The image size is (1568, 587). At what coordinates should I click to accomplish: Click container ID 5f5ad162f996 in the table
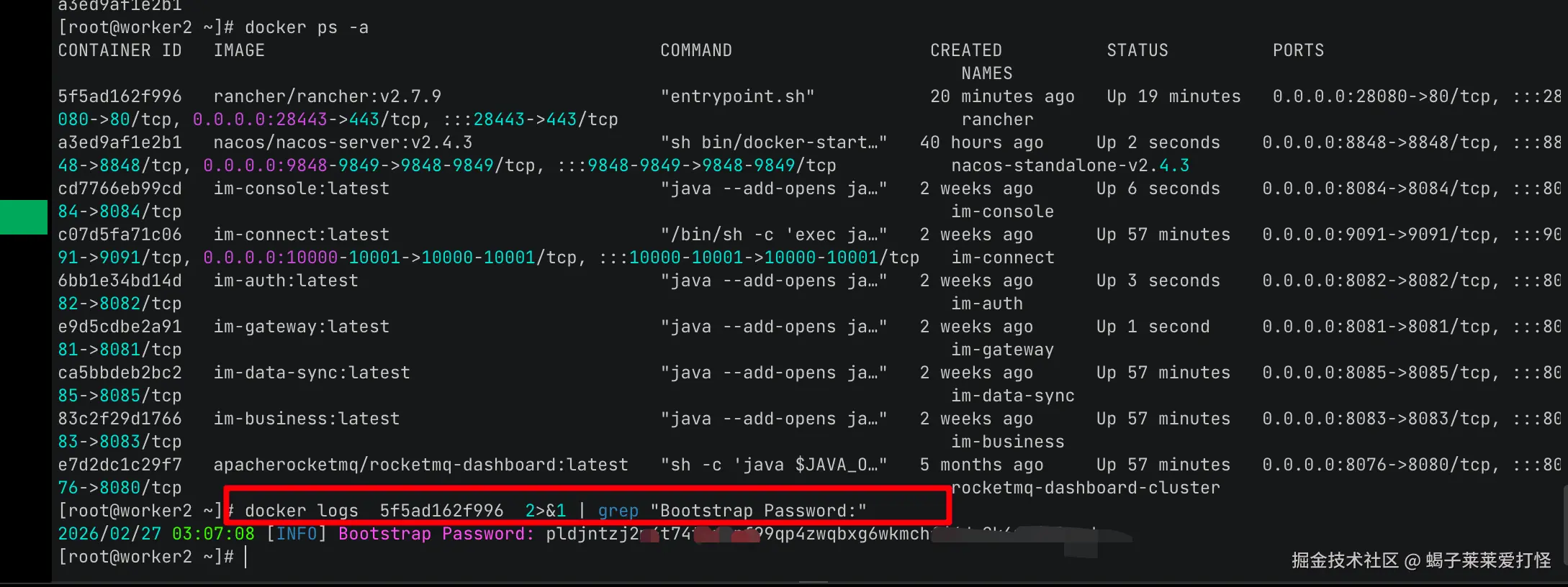coord(120,96)
